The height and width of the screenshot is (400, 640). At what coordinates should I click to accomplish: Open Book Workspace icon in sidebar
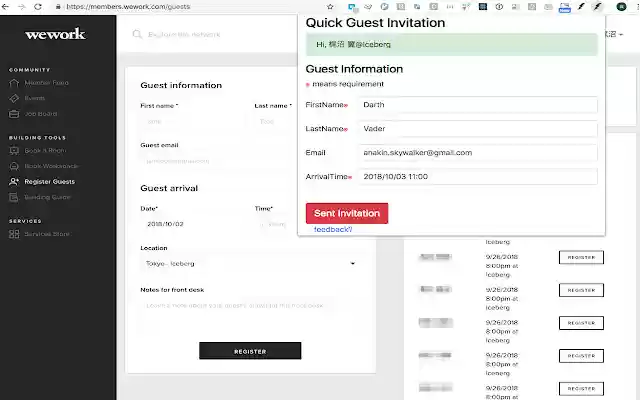point(14,166)
